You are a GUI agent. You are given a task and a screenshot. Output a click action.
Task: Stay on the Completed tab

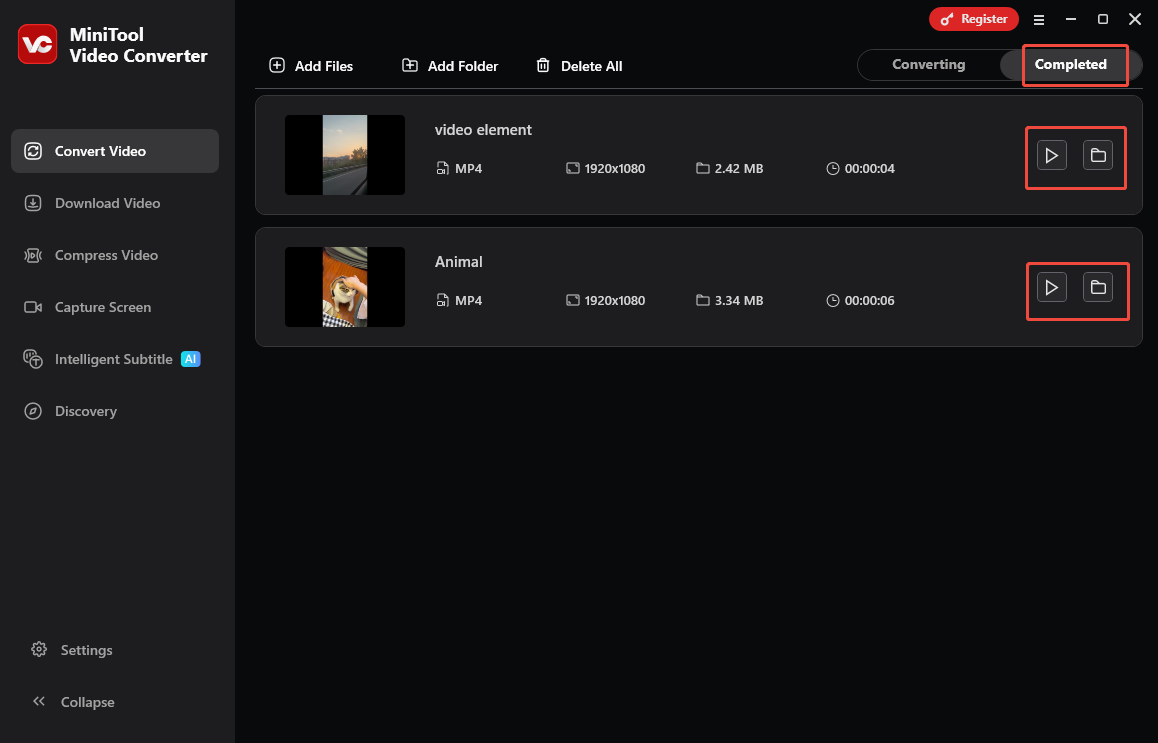[1071, 64]
